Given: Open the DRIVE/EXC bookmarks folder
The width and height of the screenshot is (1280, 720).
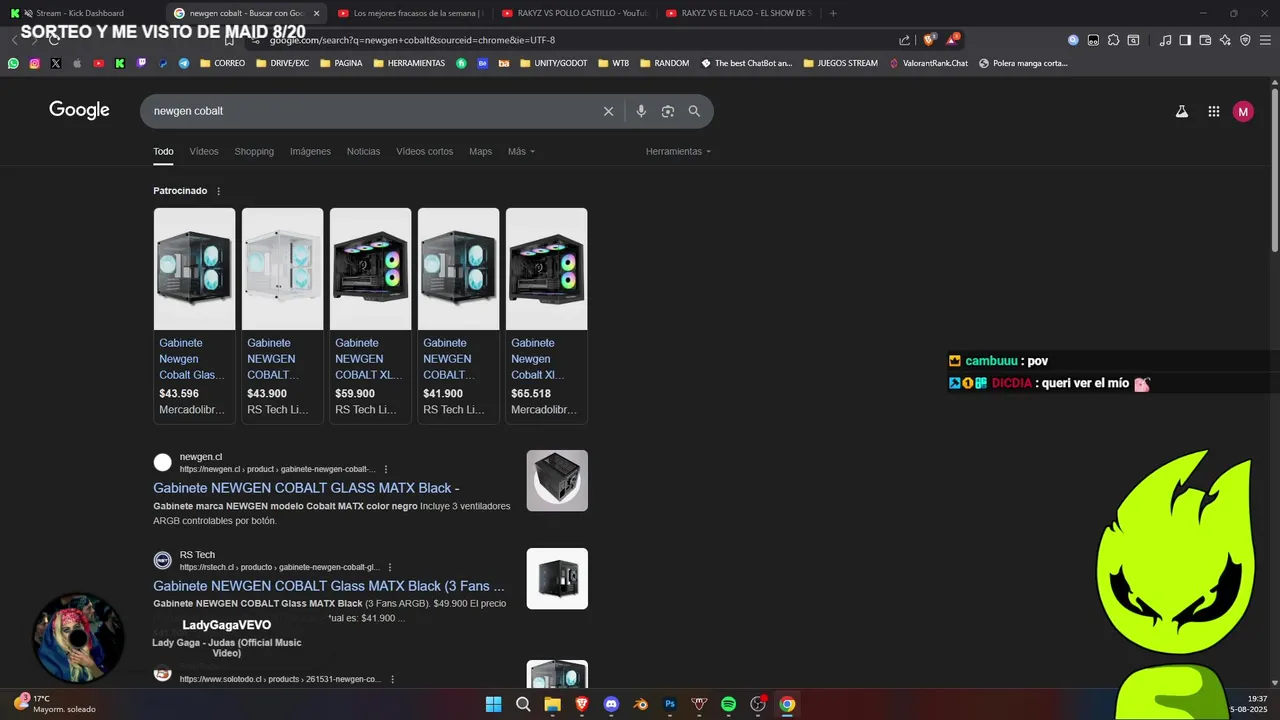Looking at the screenshot, I should (283, 63).
